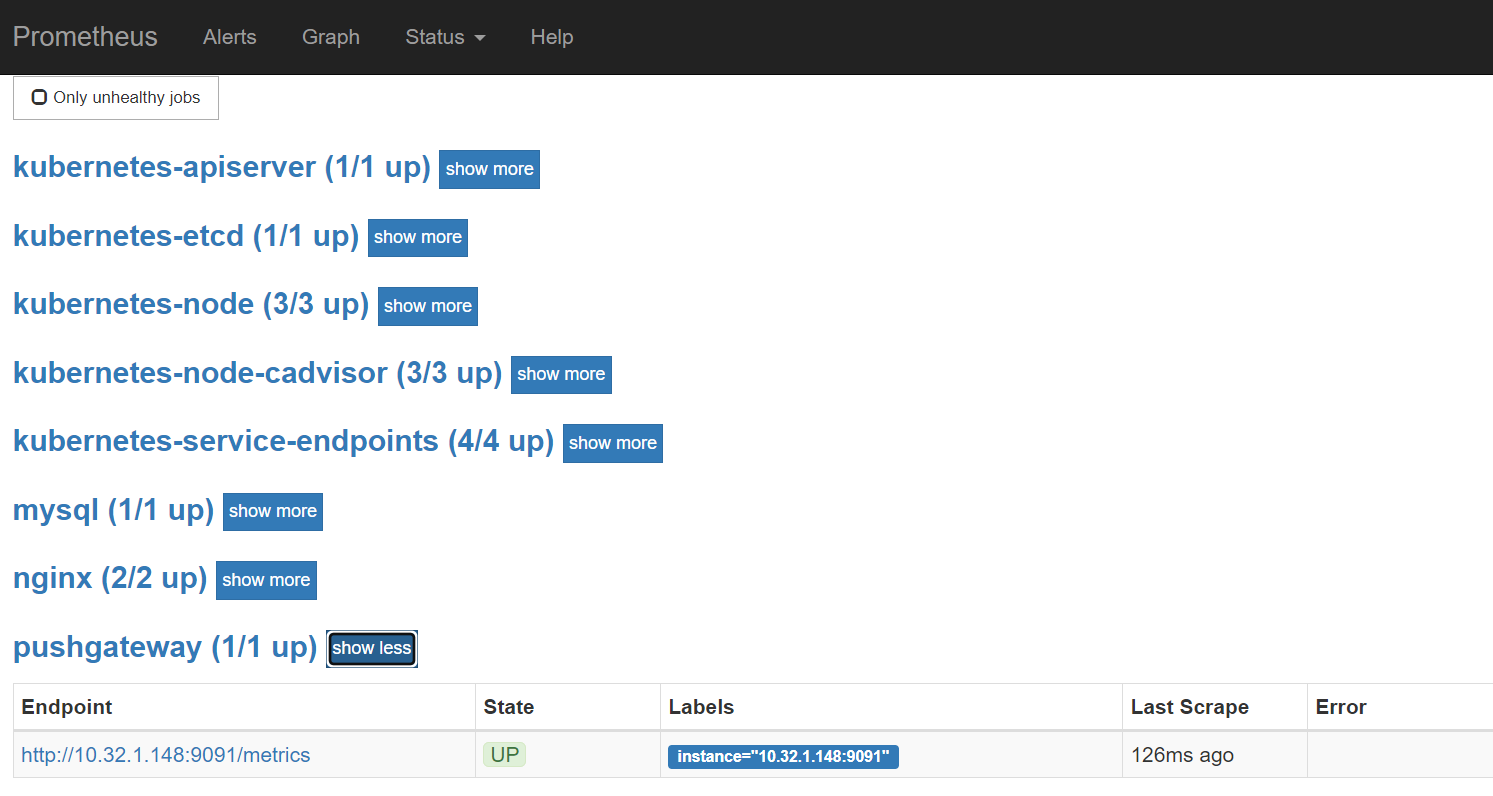Click the nginx (2/2 up) heading
The height and width of the screenshot is (796, 1493).
[x=110, y=578]
